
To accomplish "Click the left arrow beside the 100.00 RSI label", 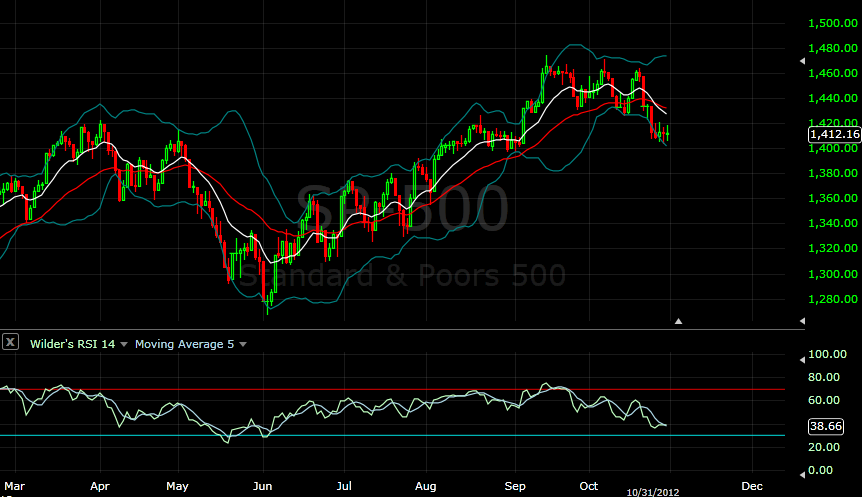I will [x=802, y=360].
